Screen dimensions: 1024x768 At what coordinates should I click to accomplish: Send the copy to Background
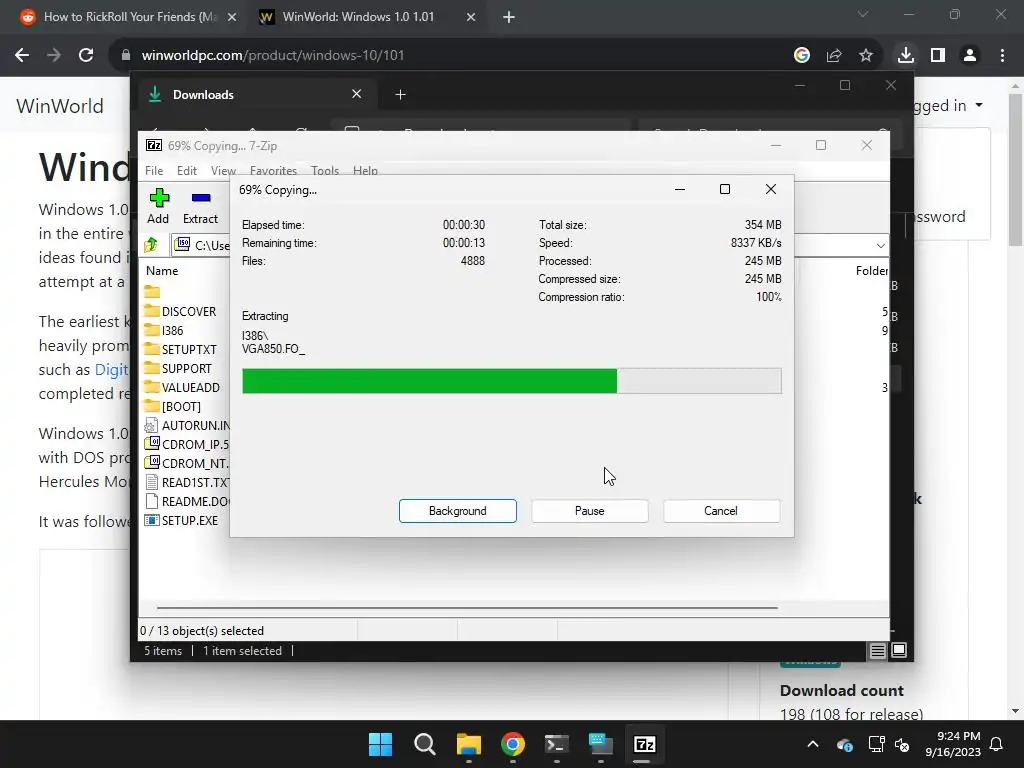[458, 511]
